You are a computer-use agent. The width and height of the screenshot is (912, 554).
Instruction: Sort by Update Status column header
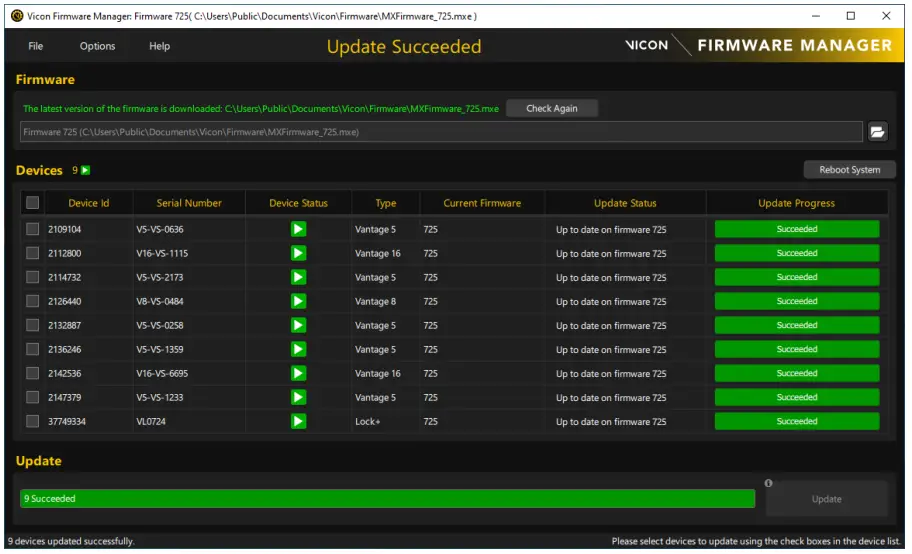click(625, 203)
